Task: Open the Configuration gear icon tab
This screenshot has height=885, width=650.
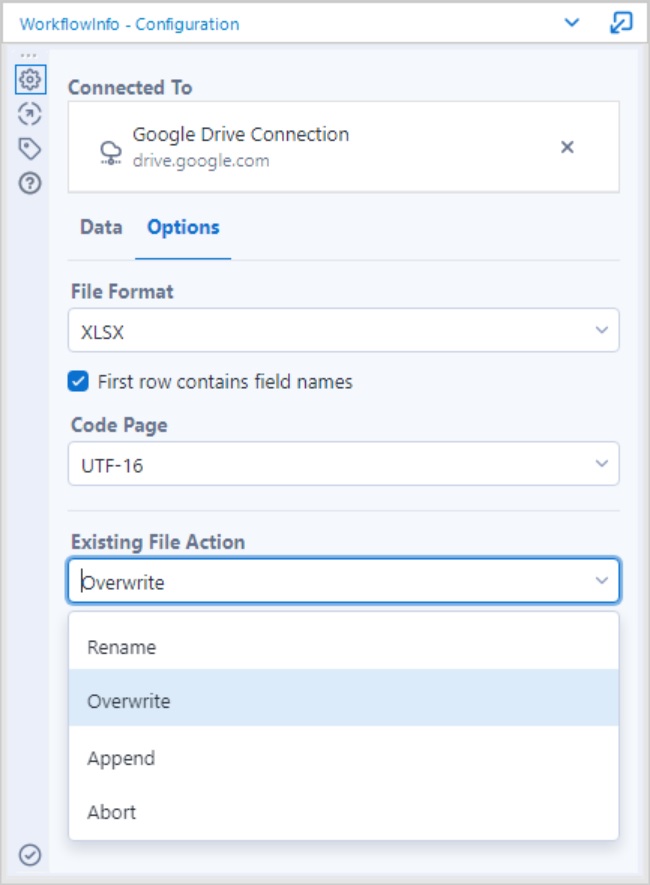Action: click(30, 80)
